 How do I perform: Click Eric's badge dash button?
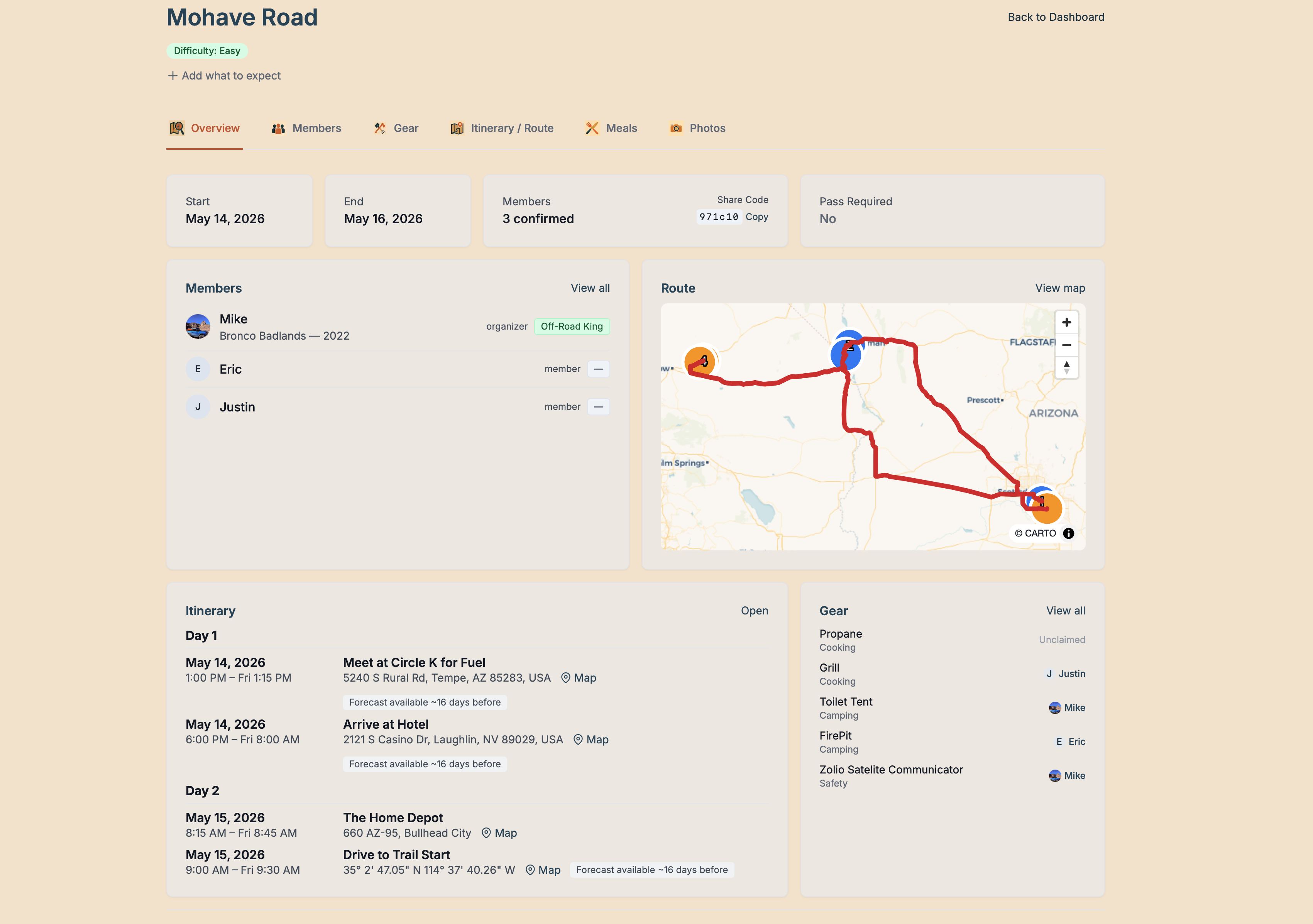click(x=598, y=369)
